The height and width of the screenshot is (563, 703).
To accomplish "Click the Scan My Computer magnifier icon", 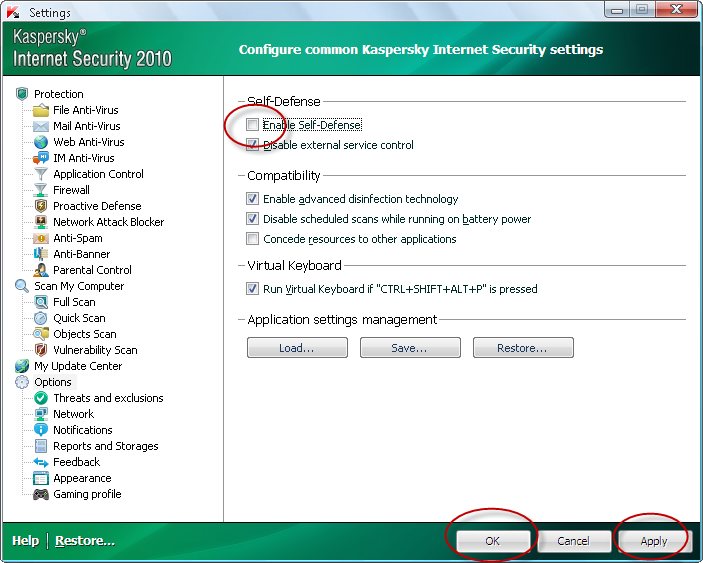I will pyautogui.click(x=22, y=286).
